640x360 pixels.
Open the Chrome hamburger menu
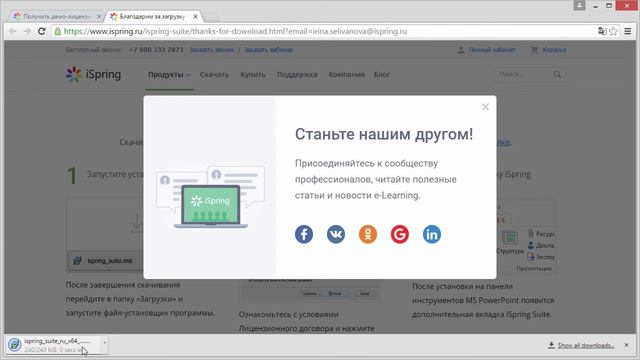[x=628, y=31]
